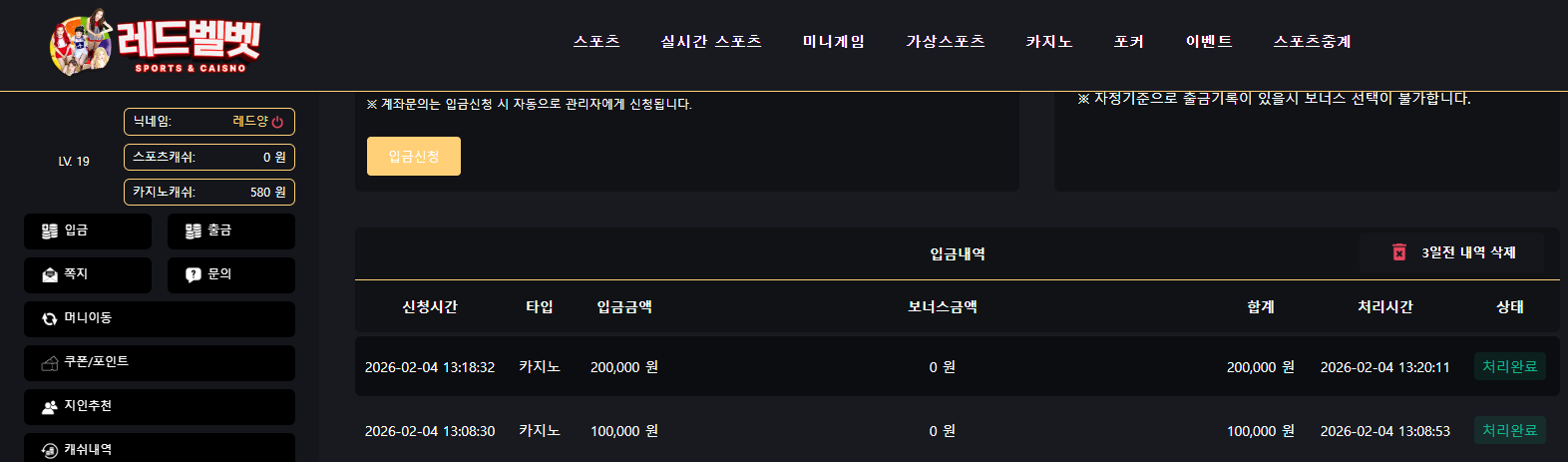Click the 머니이동 money transfer icon
Viewport: 1568px width, 462px height.
pyautogui.click(x=50, y=318)
